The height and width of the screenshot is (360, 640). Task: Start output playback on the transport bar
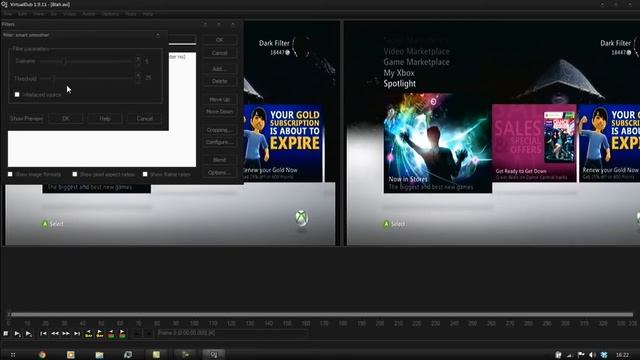pos(29,334)
